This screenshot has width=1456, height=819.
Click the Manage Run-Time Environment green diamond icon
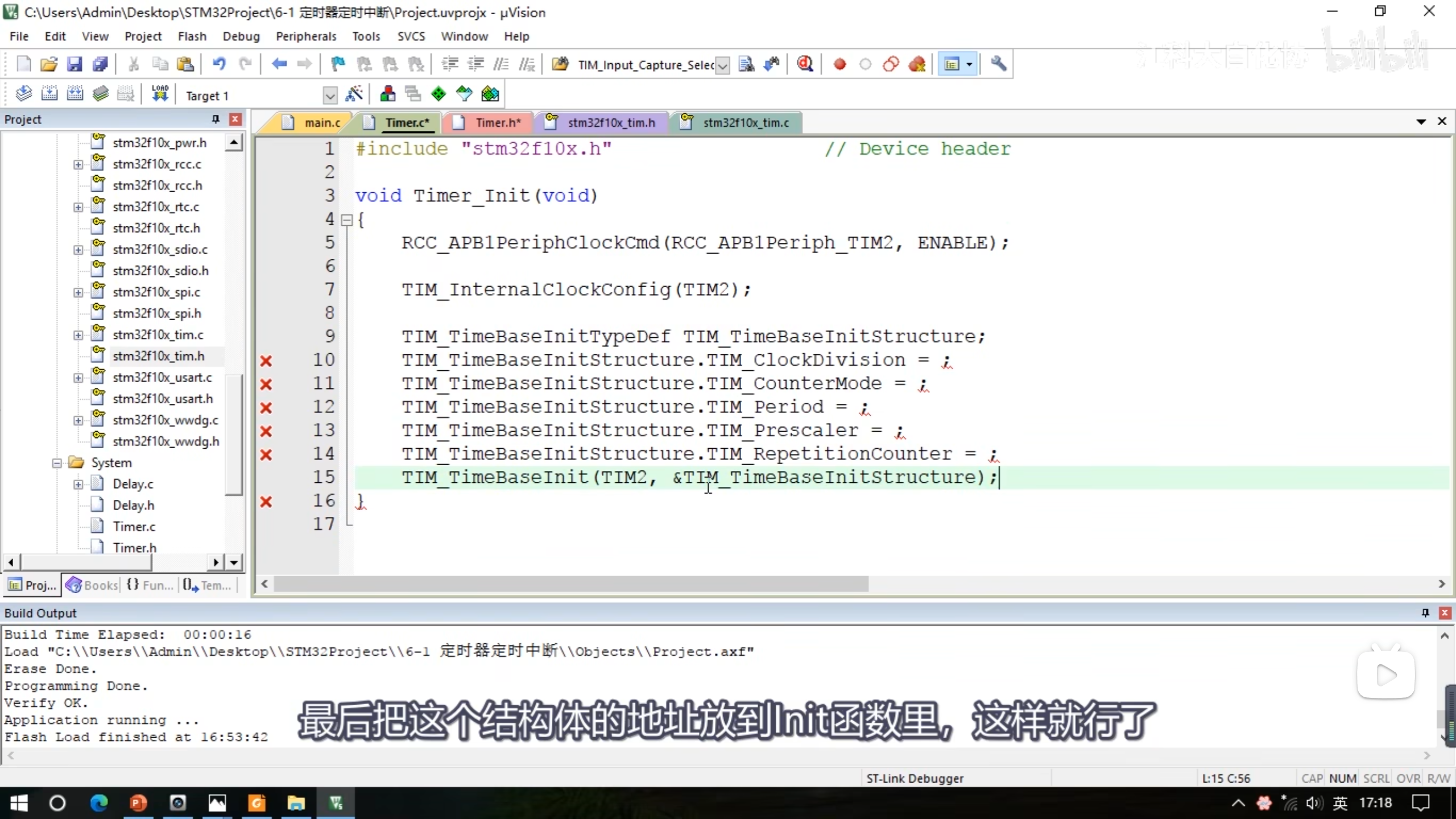pos(439,94)
